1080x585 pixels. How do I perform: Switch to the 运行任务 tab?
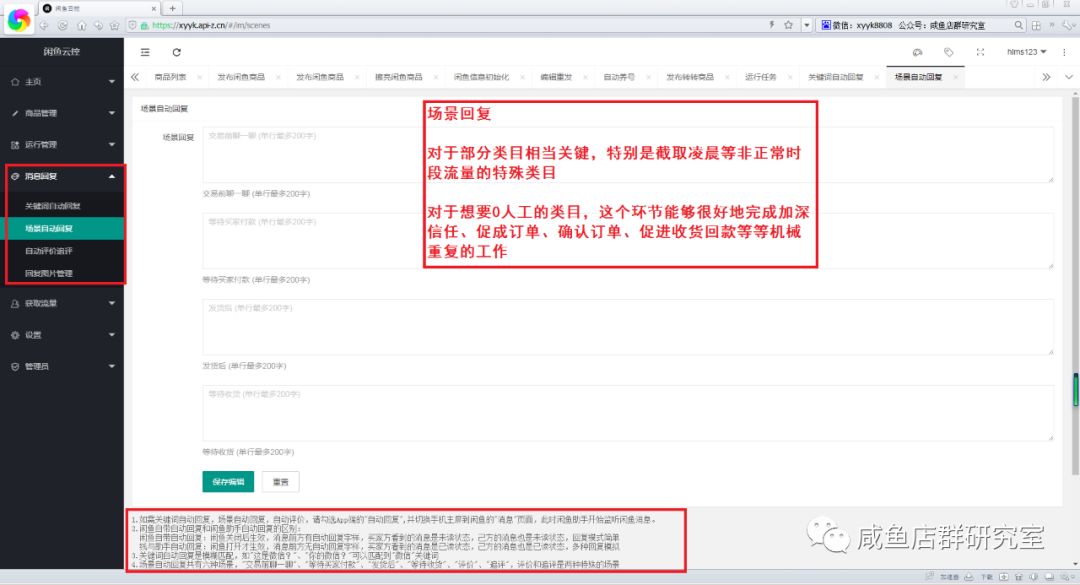click(x=761, y=77)
